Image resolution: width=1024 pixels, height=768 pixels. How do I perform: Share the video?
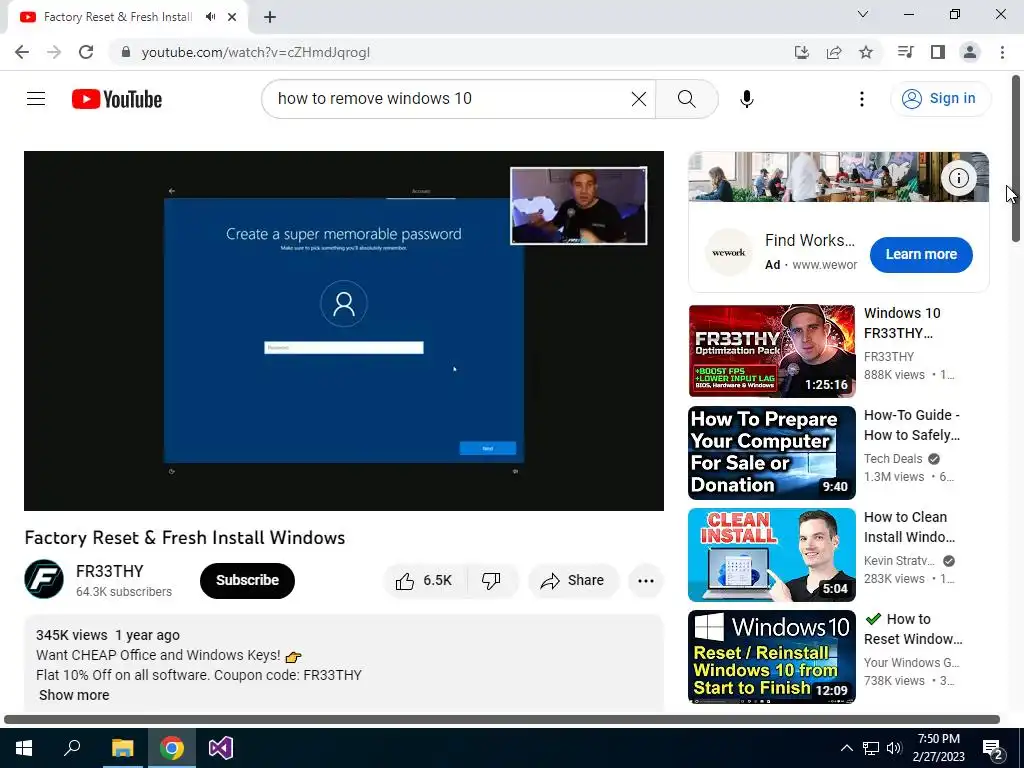(573, 581)
